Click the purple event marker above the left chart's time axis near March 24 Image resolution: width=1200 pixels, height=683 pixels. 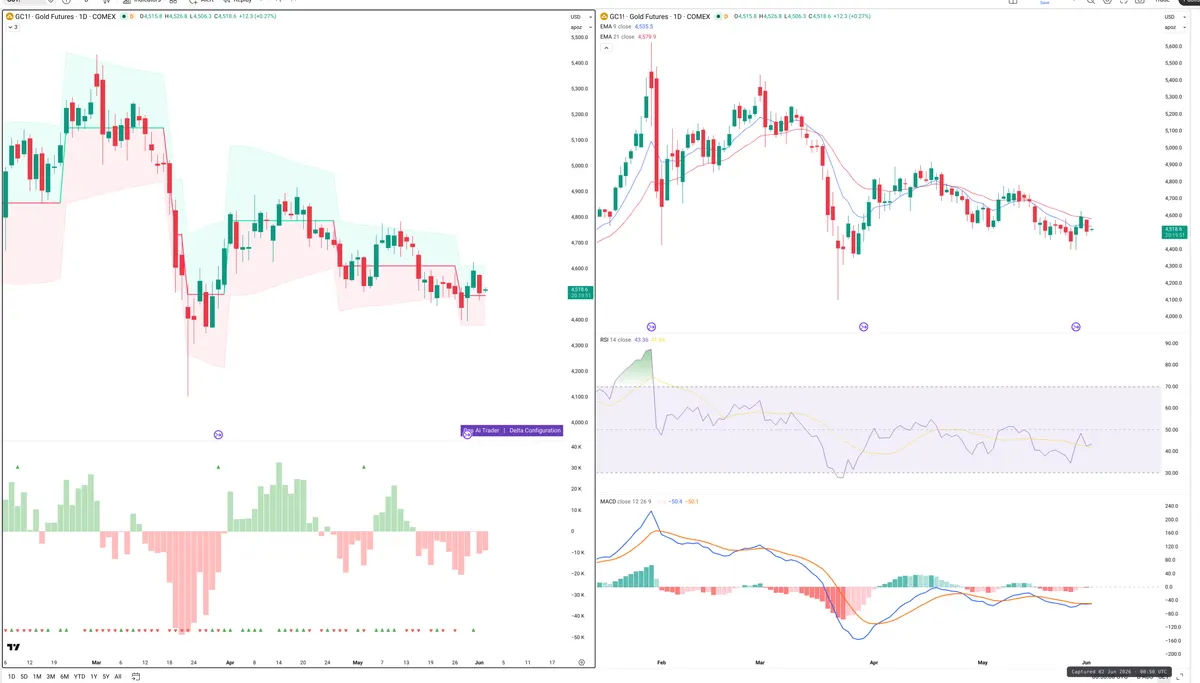[219, 434]
